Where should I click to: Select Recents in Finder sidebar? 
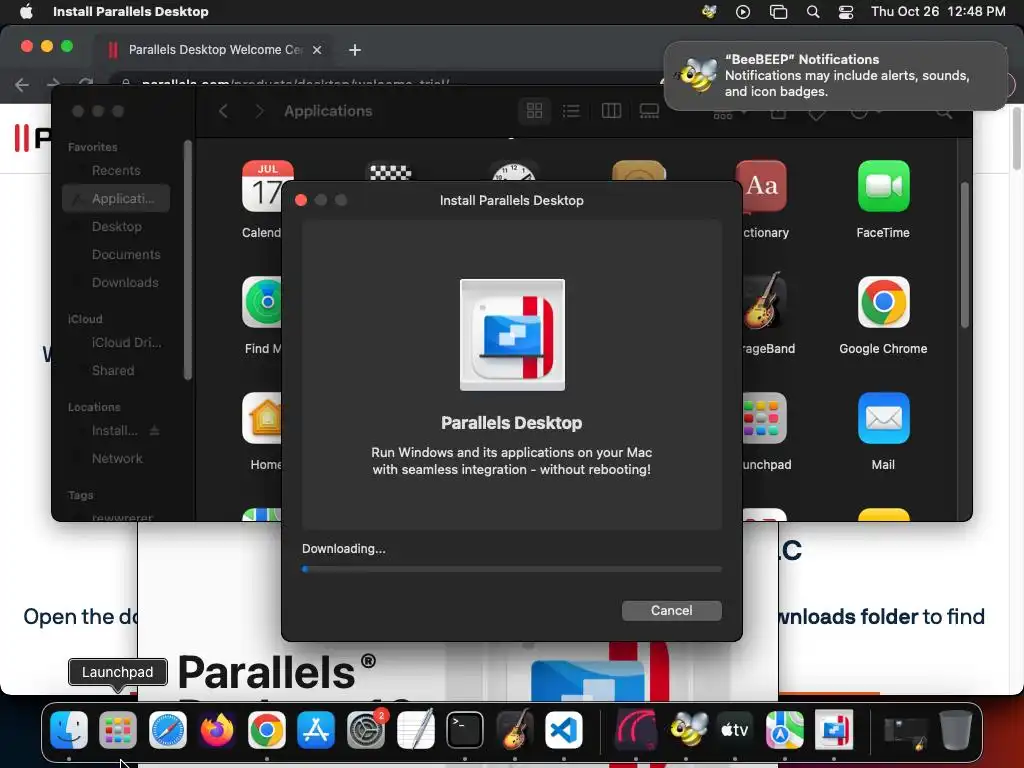(x=116, y=170)
